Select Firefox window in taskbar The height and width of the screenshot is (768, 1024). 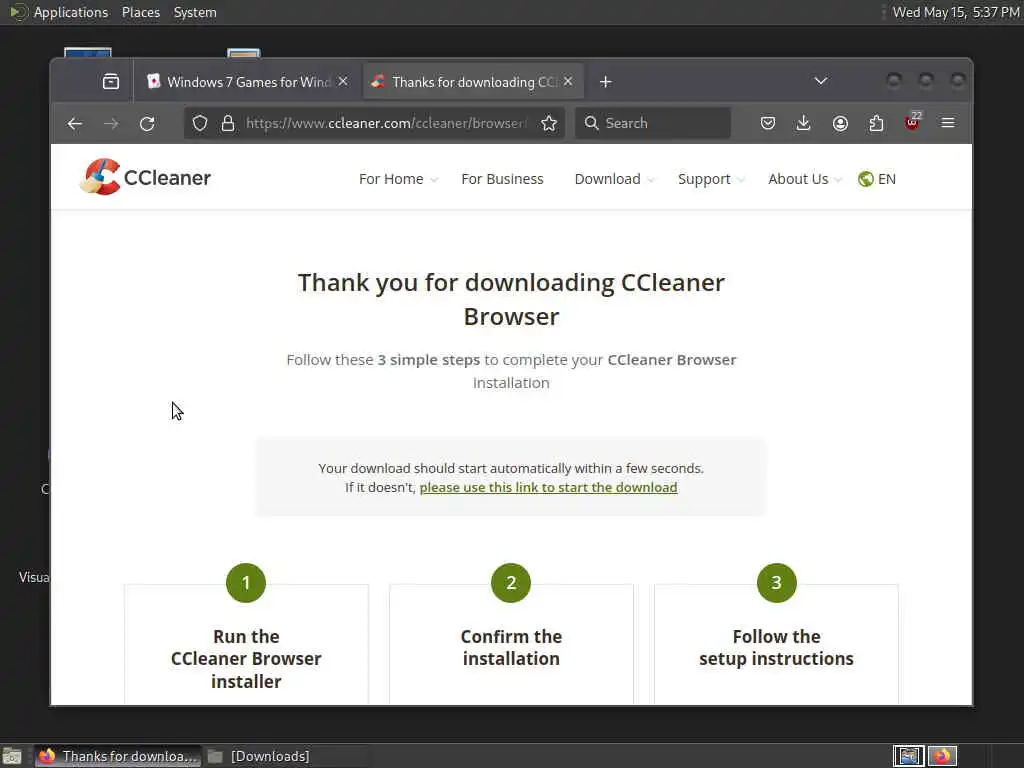click(118, 756)
